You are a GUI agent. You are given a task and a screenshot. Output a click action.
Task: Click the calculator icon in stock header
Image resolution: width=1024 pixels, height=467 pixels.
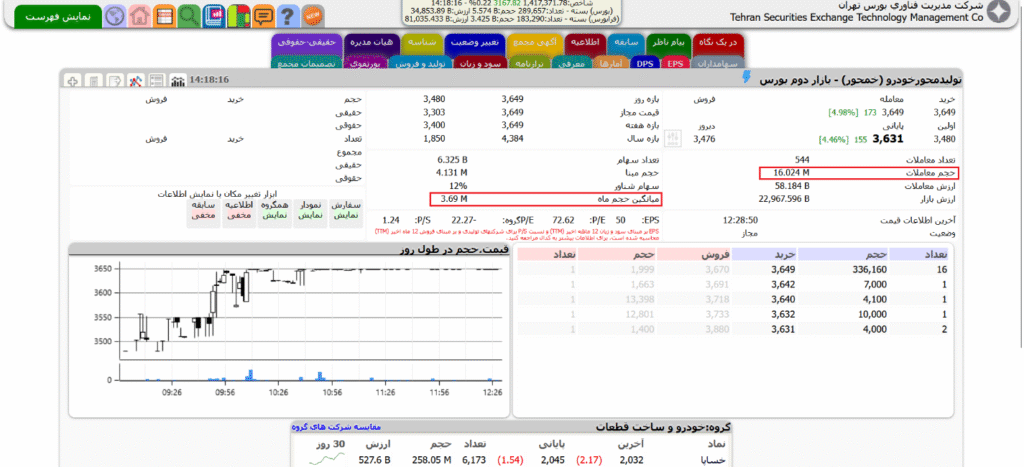(95, 81)
